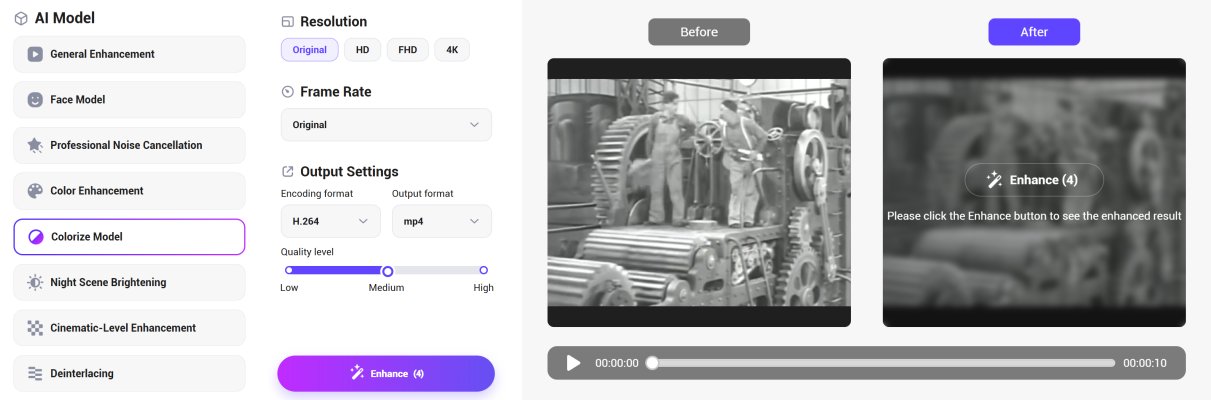Click the magic wand icon on purple Enhance button
This screenshot has height=400, width=1211.
[357, 373]
